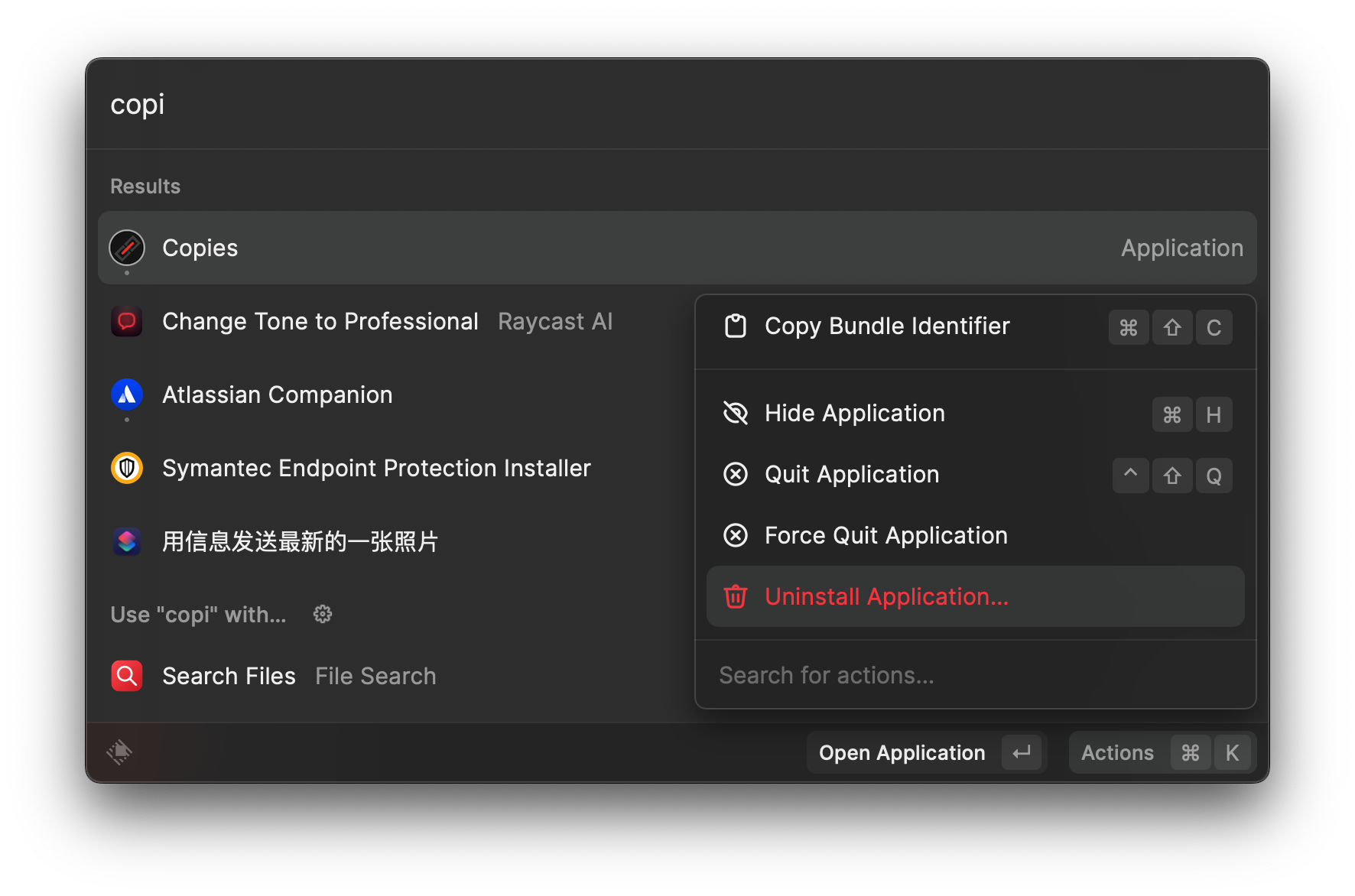The image size is (1355, 896).
Task: Toggle the Actions ⌘K button
Action: click(1161, 753)
